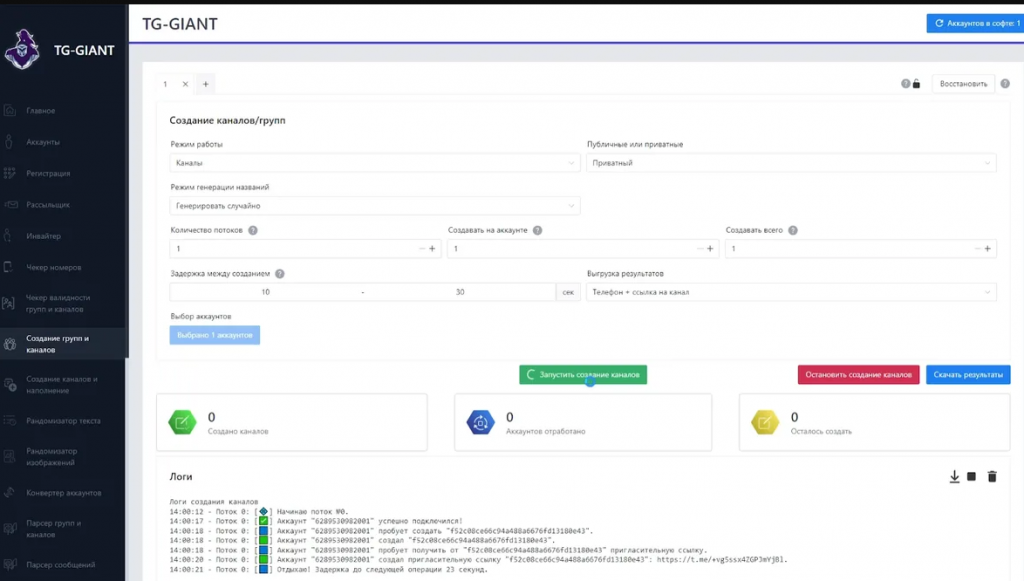Click the t.me invite link in logs
Image resolution: width=1024 pixels, height=581 pixels.
pyautogui.click(x=722, y=559)
